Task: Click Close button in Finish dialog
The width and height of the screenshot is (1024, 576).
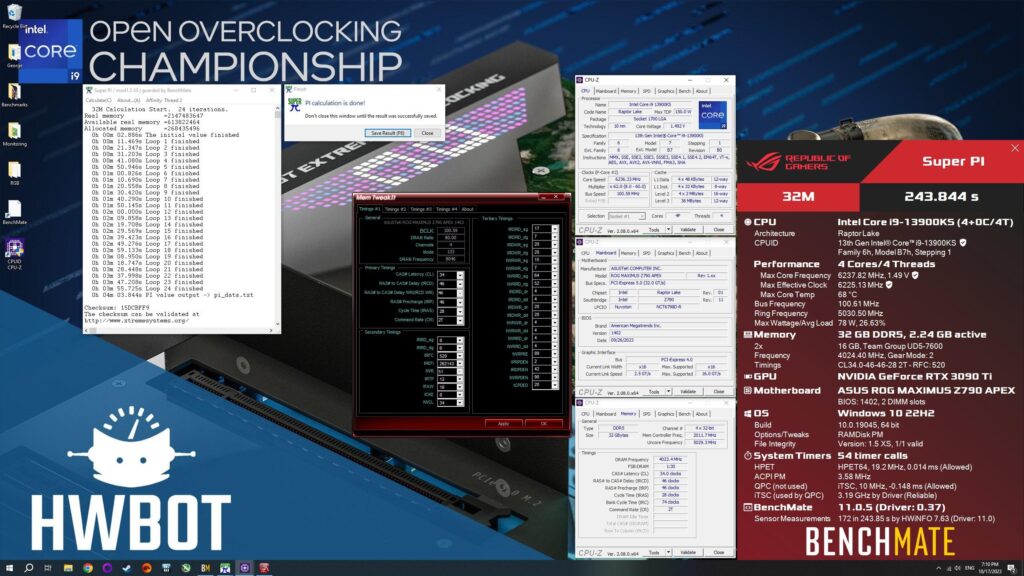Action: (x=427, y=133)
